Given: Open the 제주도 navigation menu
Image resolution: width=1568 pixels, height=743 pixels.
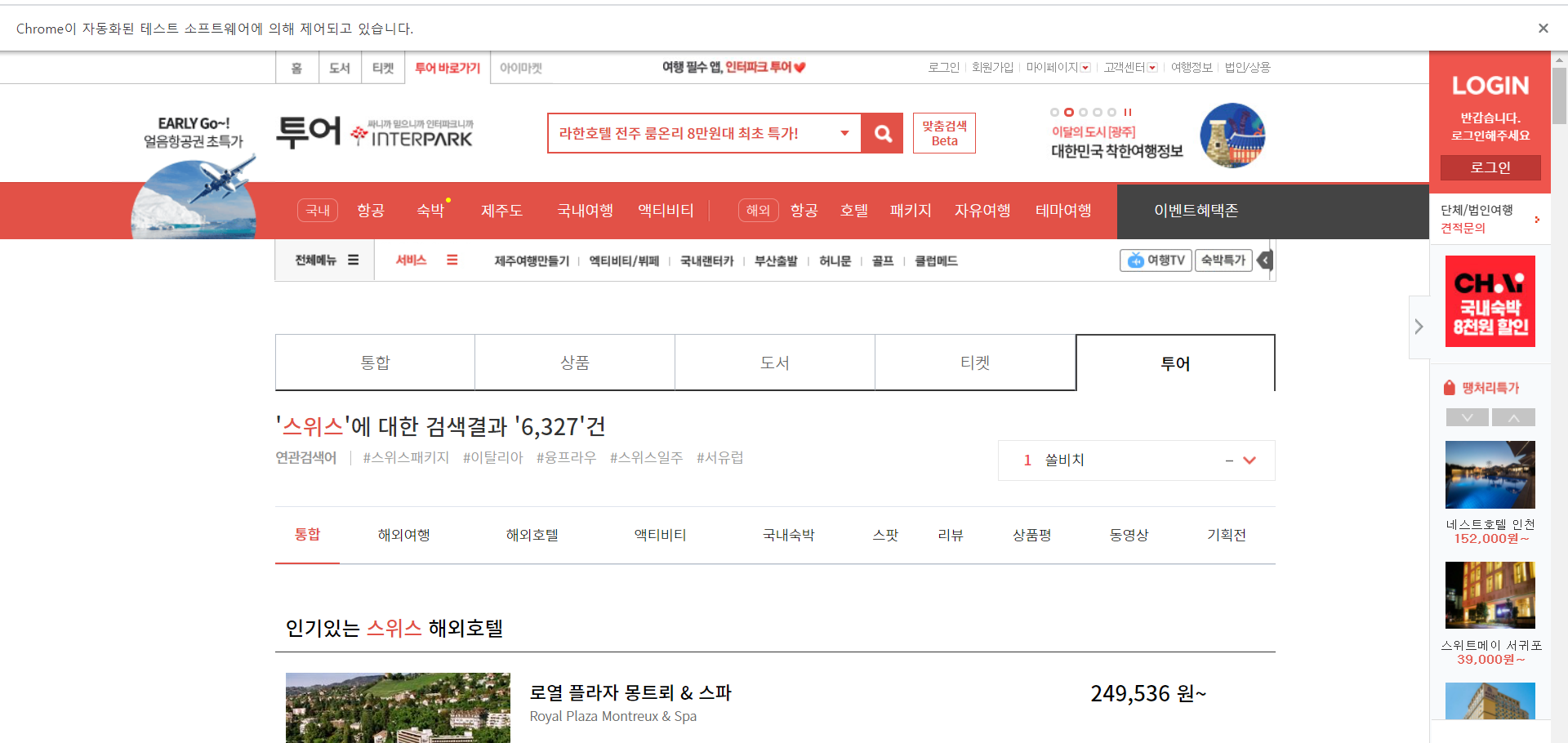Looking at the screenshot, I should (501, 211).
